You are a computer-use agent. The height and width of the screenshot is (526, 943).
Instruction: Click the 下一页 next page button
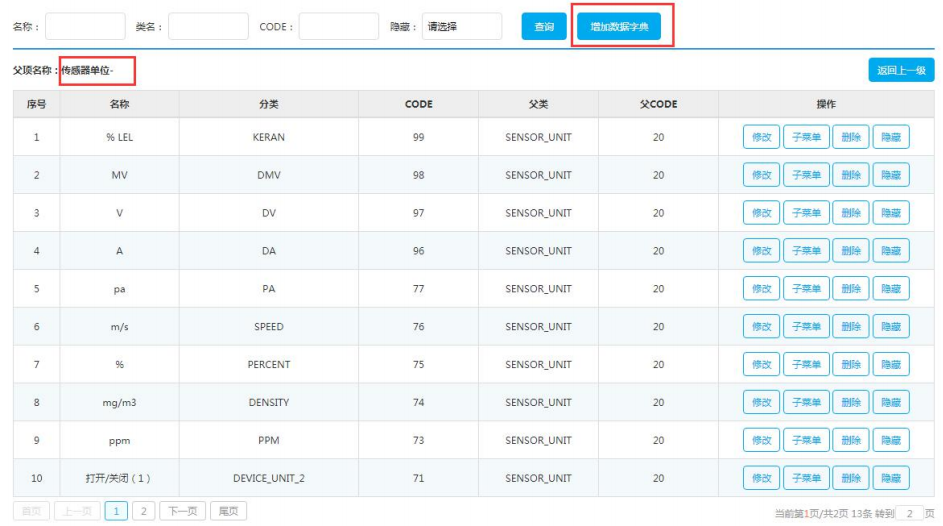coord(182,512)
